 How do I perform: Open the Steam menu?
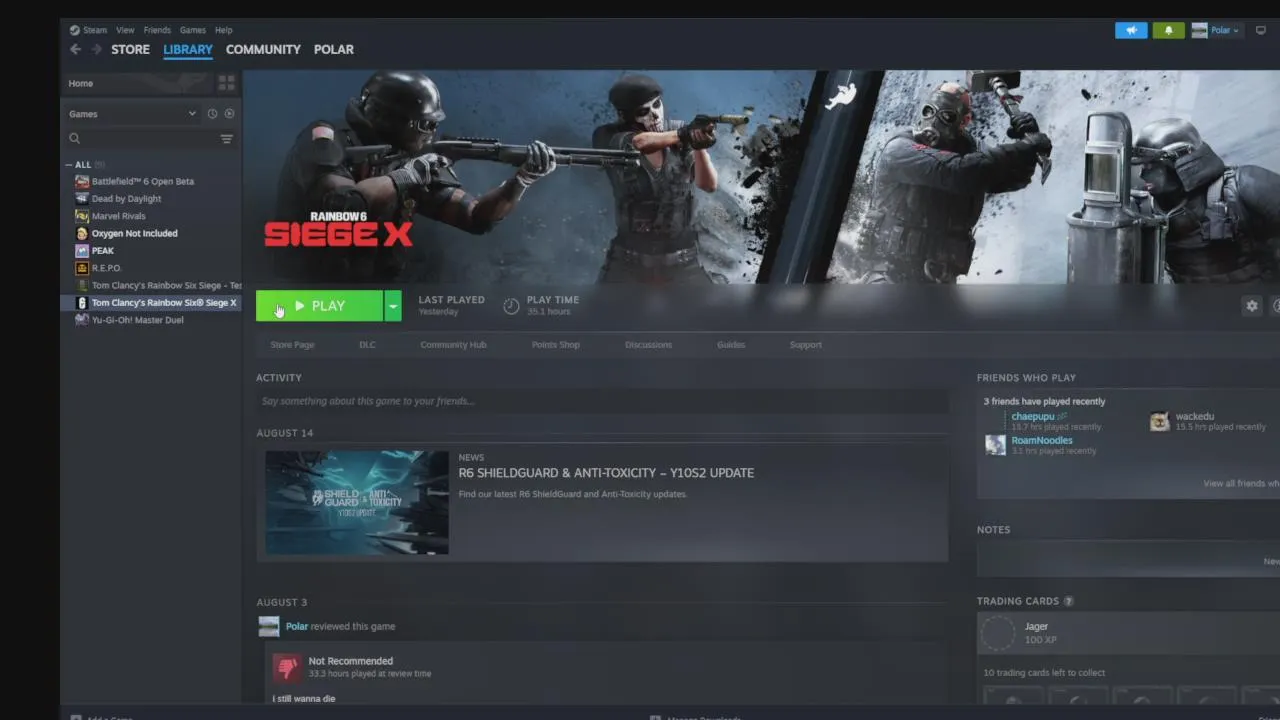coord(95,30)
